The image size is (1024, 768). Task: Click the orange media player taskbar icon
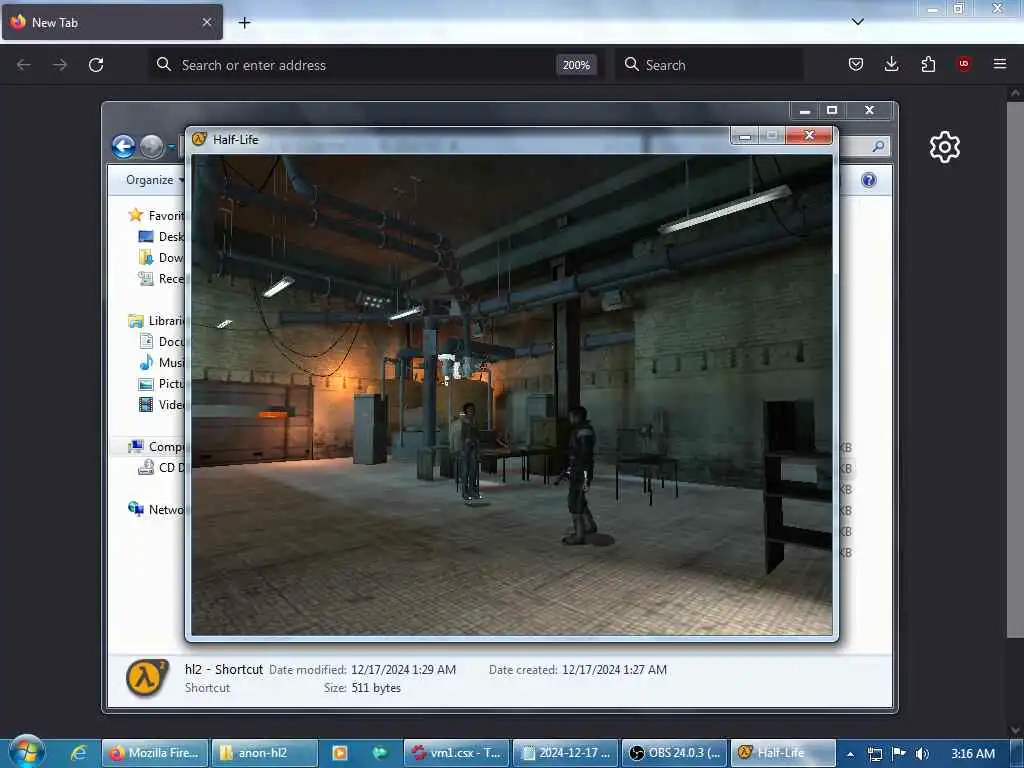click(340, 753)
